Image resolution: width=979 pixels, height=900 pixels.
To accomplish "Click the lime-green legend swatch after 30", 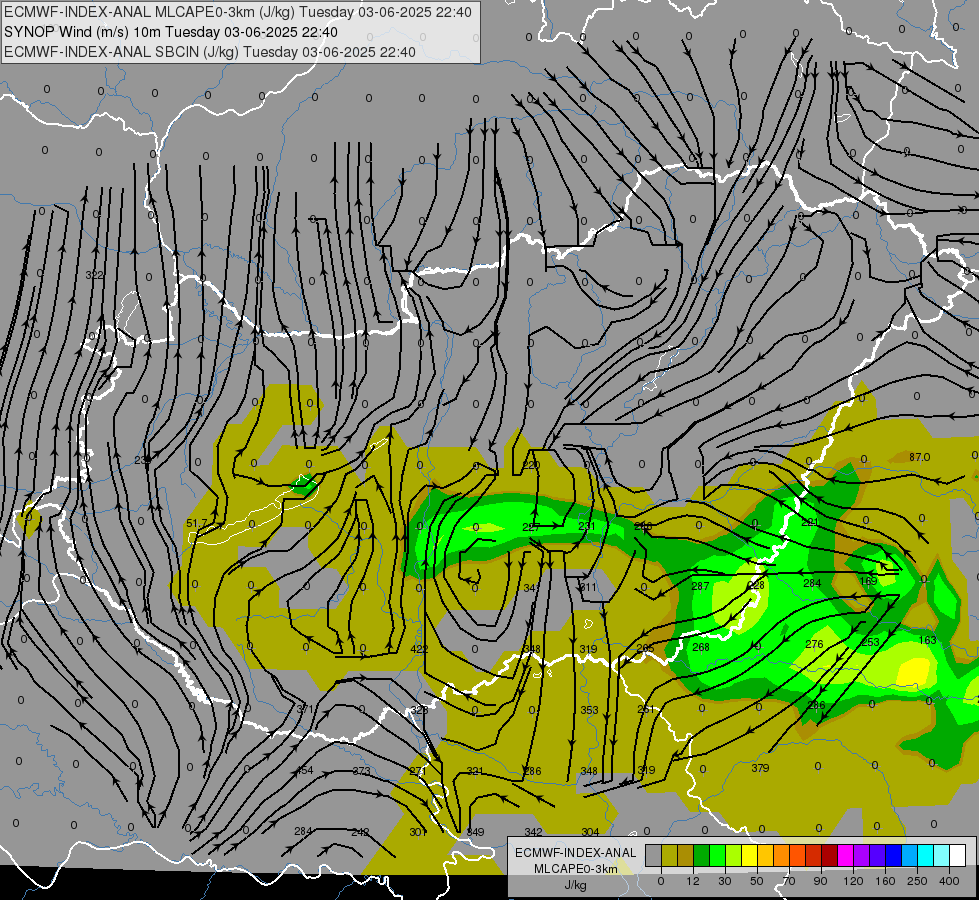I will tap(734, 855).
